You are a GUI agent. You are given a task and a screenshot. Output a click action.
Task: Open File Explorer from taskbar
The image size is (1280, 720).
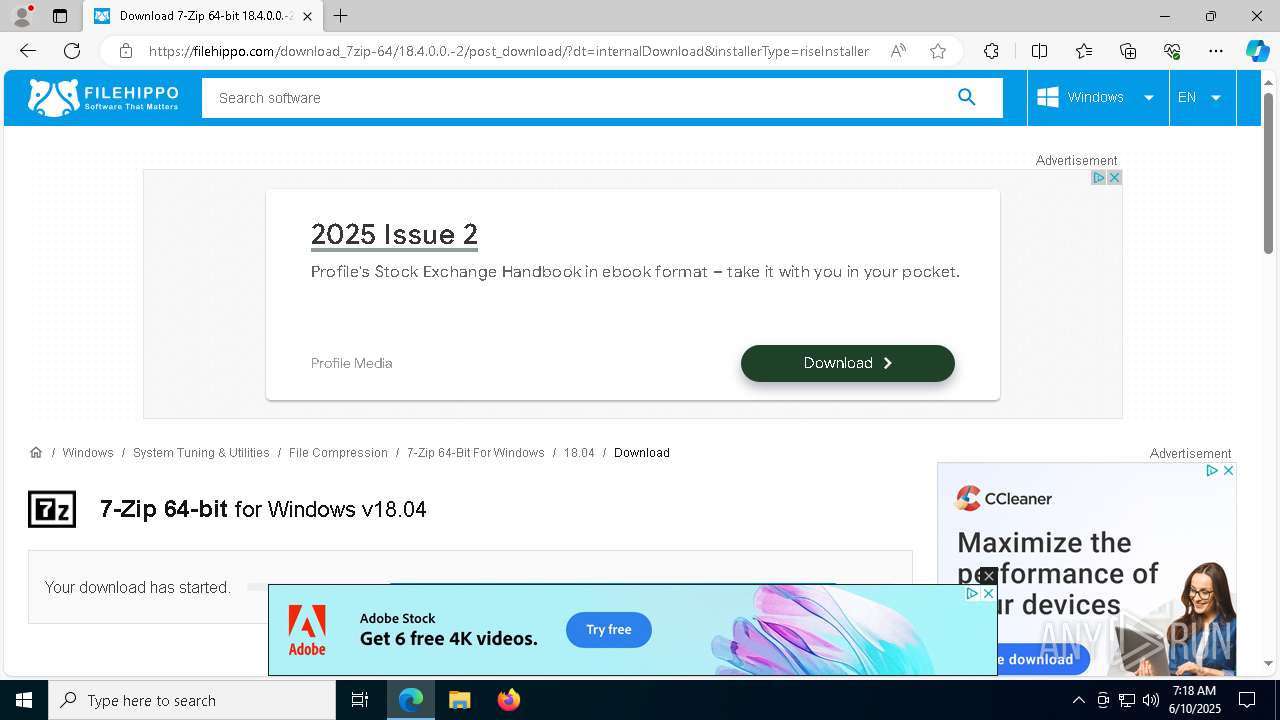pos(460,700)
